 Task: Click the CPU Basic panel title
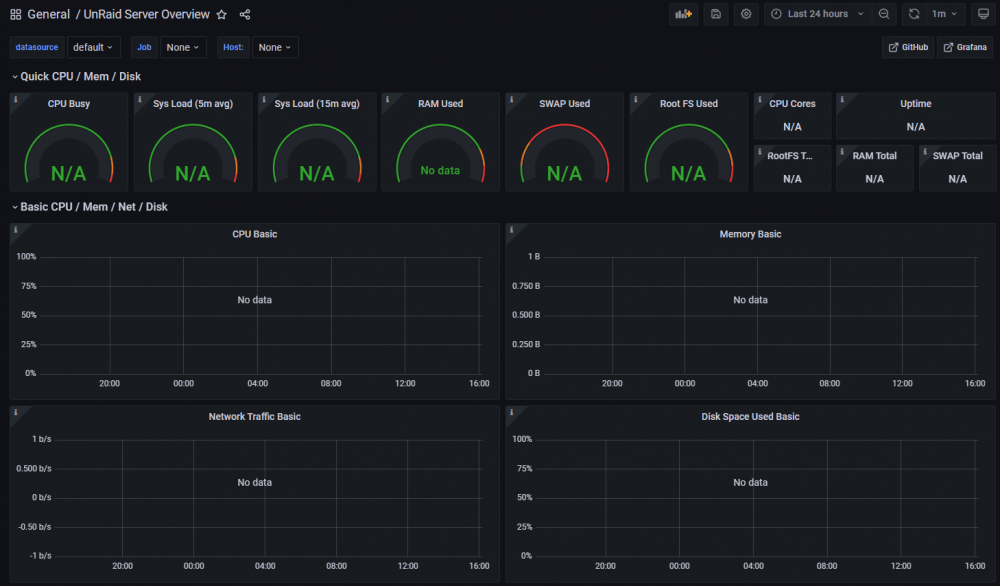[254, 234]
